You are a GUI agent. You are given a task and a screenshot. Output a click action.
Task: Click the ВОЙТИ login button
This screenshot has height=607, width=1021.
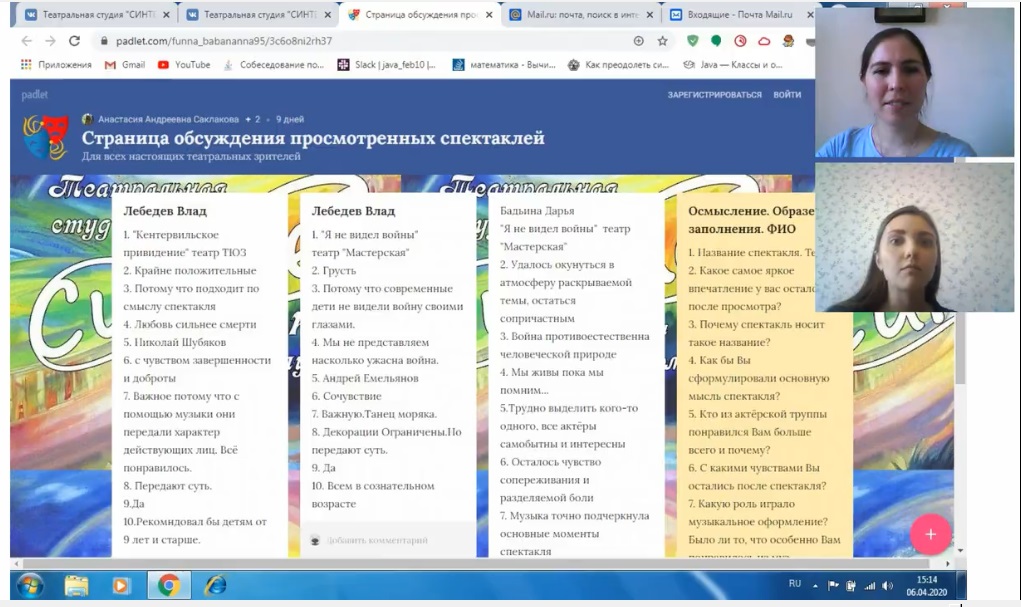[787, 94]
